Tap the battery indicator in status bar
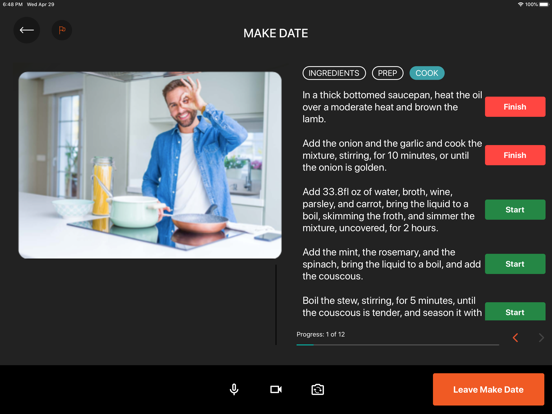Screen dimensions: 552x414 [x=544, y=5]
